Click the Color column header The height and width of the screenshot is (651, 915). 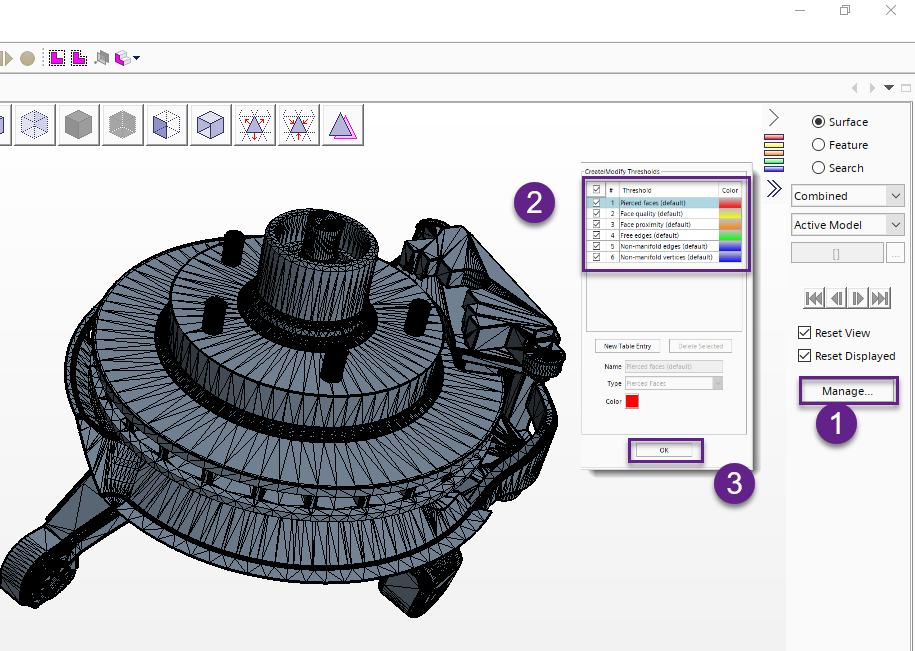pos(730,190)
